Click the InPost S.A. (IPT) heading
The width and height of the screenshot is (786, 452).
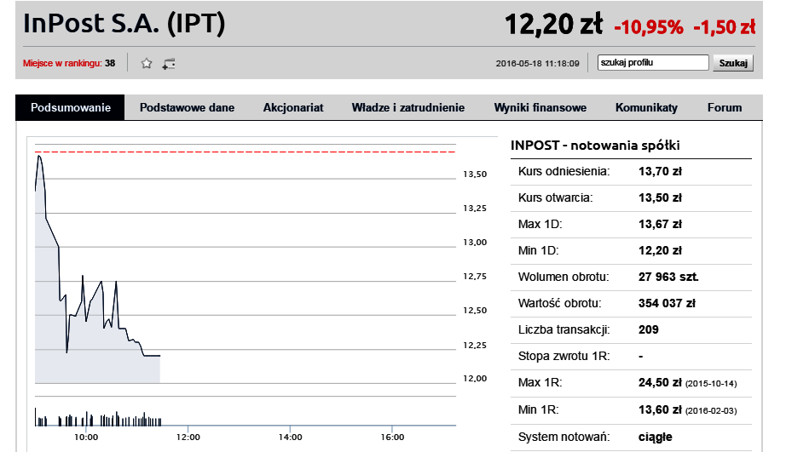[124, 24]
